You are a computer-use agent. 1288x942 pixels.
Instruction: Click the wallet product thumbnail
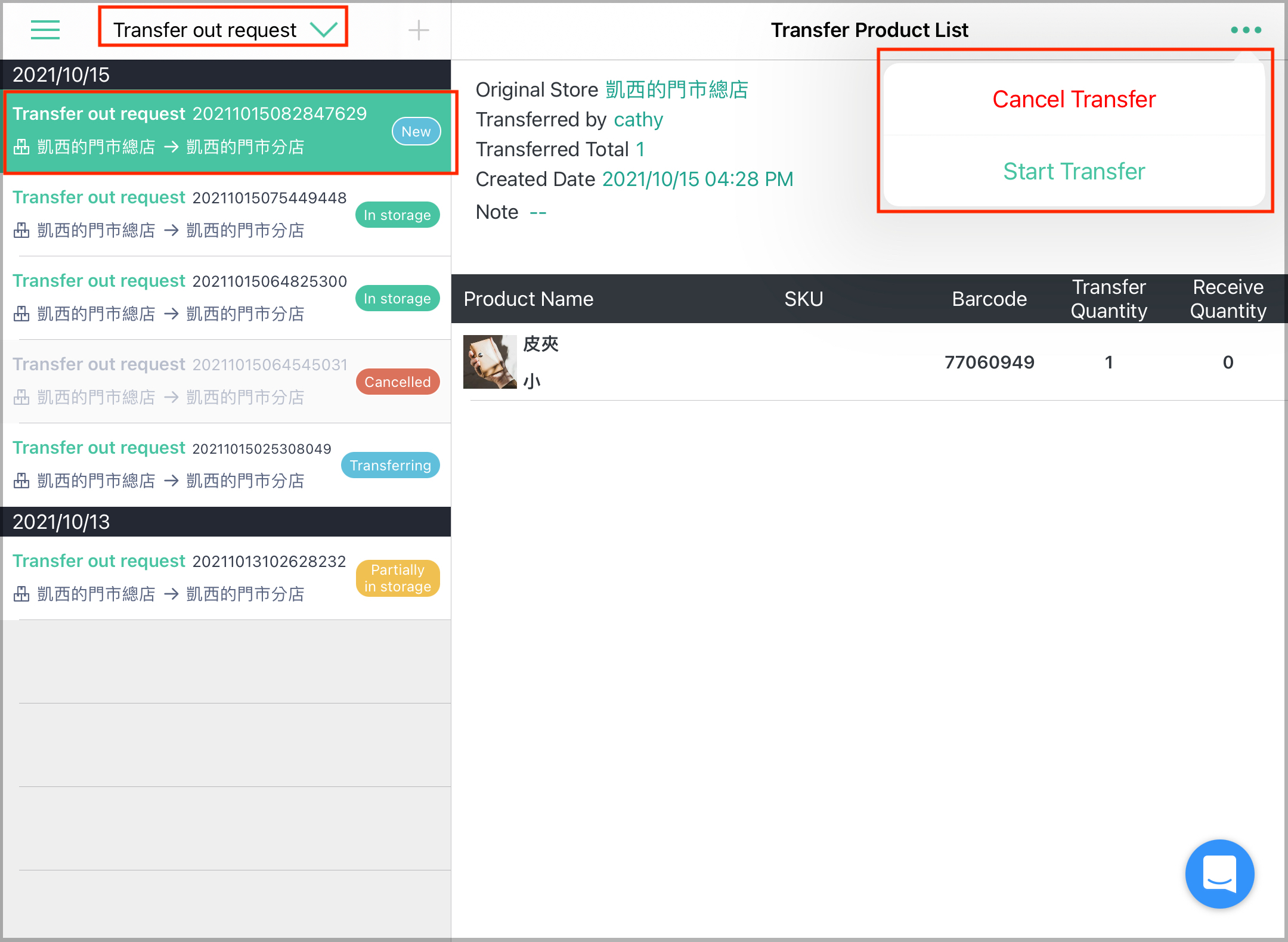tap(490, 362)
